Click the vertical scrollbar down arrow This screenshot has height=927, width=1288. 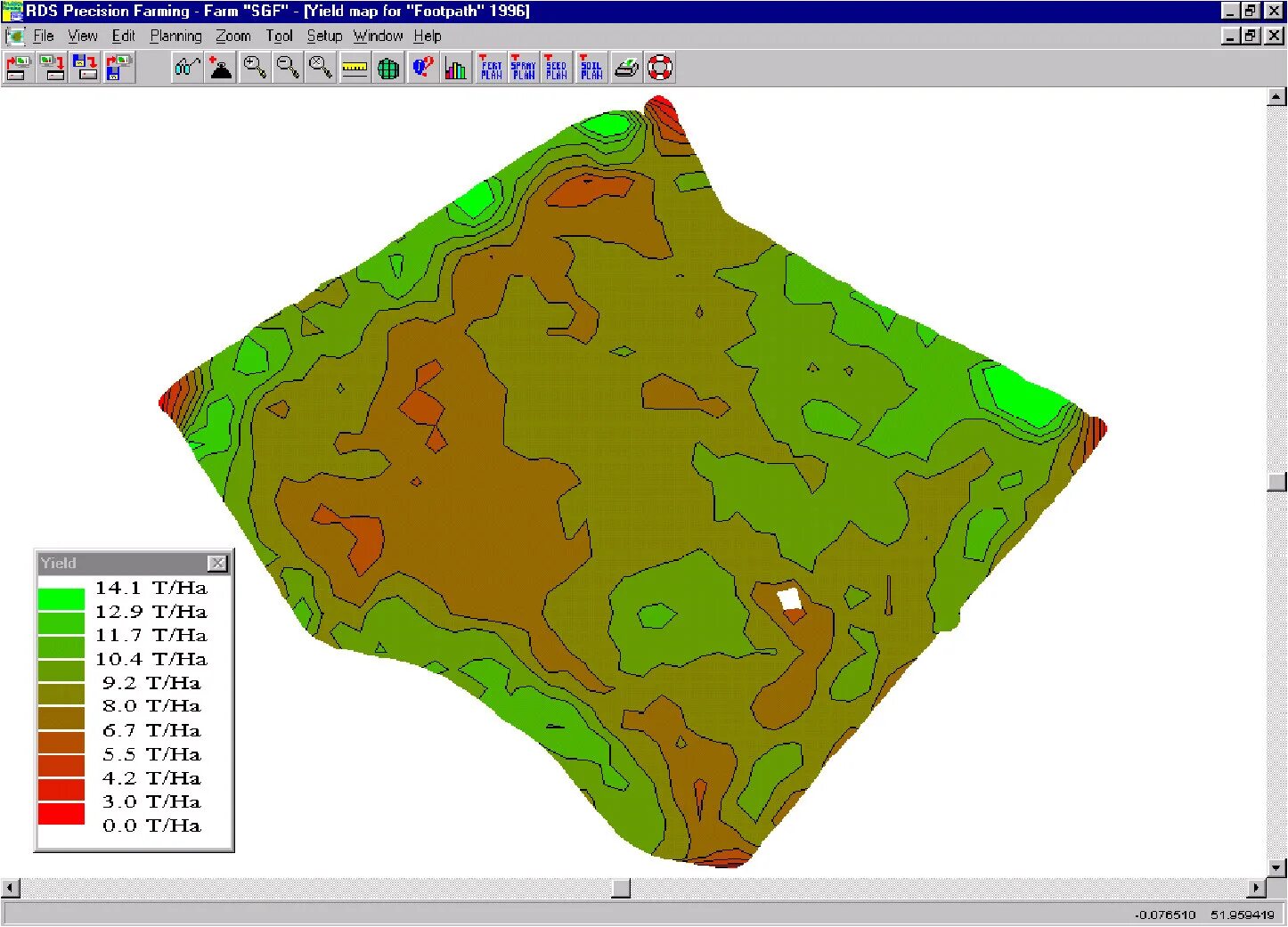point(1276,867)
